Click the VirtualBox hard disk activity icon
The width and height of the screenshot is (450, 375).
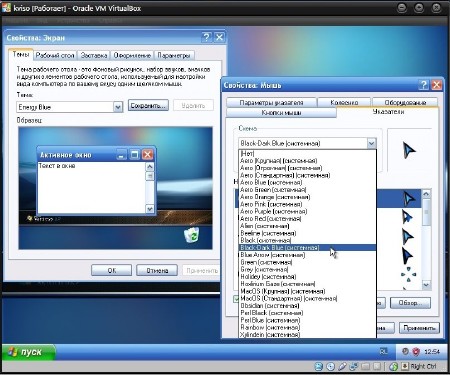[319, 366]
